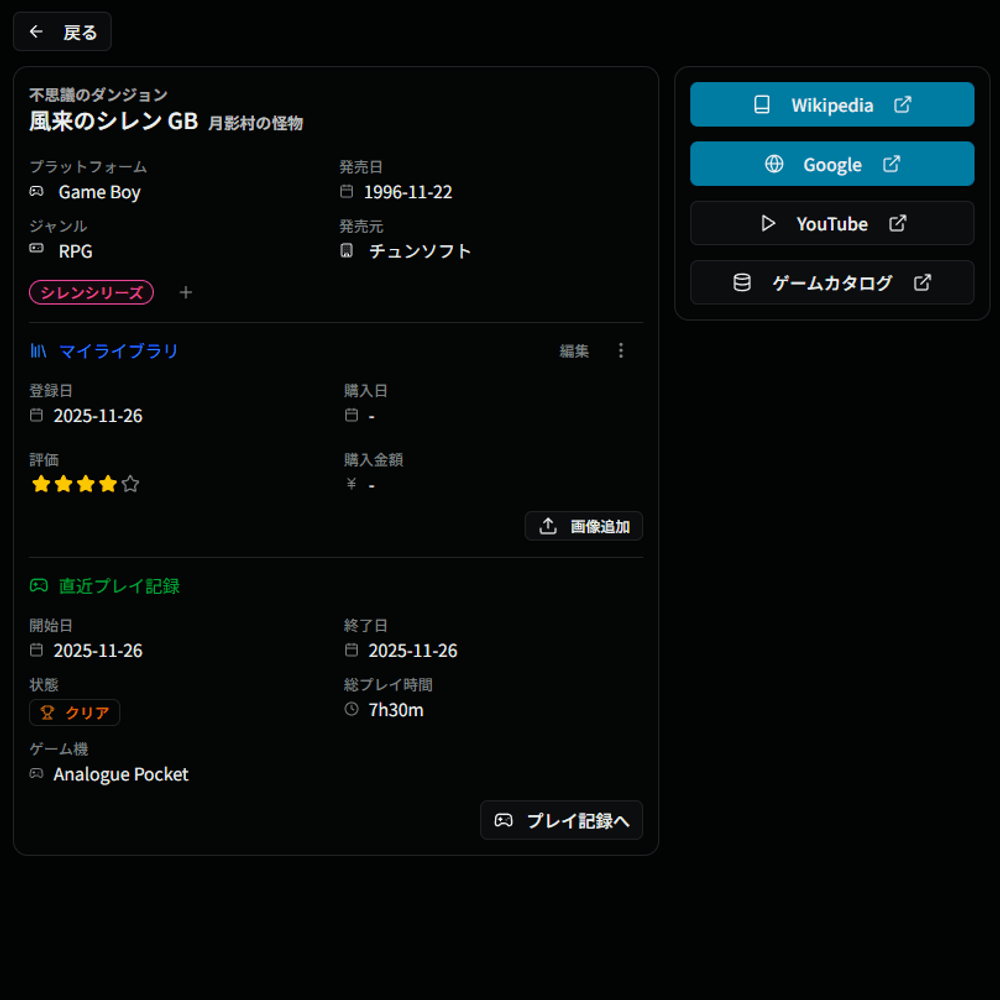Click the calendar icon under 登録日
The height and width of the screenshot is (1000, 1000).
click(x=36, y=415)
